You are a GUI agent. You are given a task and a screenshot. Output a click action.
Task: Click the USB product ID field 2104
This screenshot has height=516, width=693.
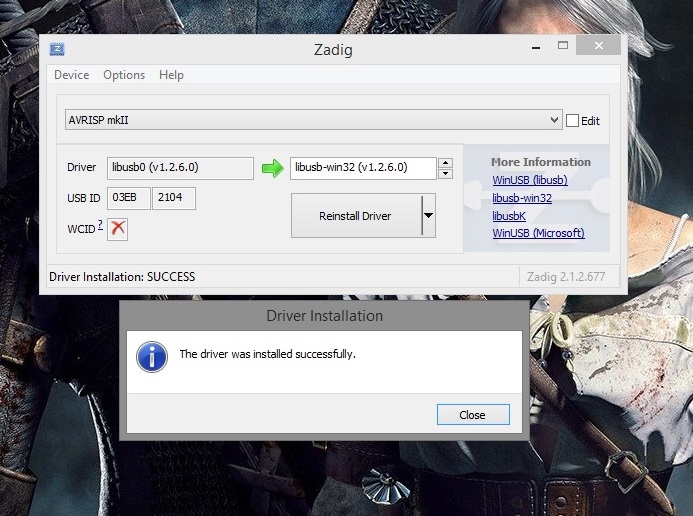(x=174, y=197)
